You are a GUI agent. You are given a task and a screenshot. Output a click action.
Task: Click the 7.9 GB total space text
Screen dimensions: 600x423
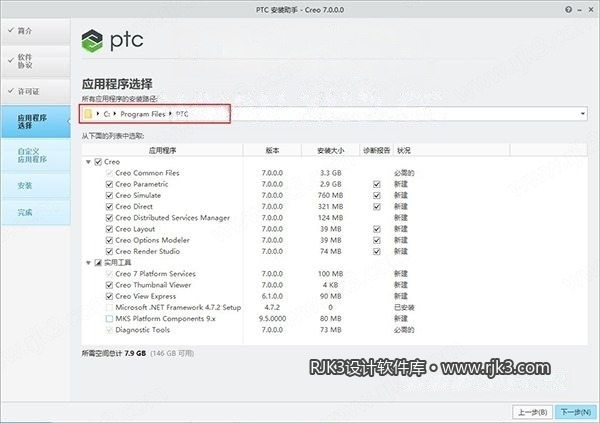pos(135,353)
